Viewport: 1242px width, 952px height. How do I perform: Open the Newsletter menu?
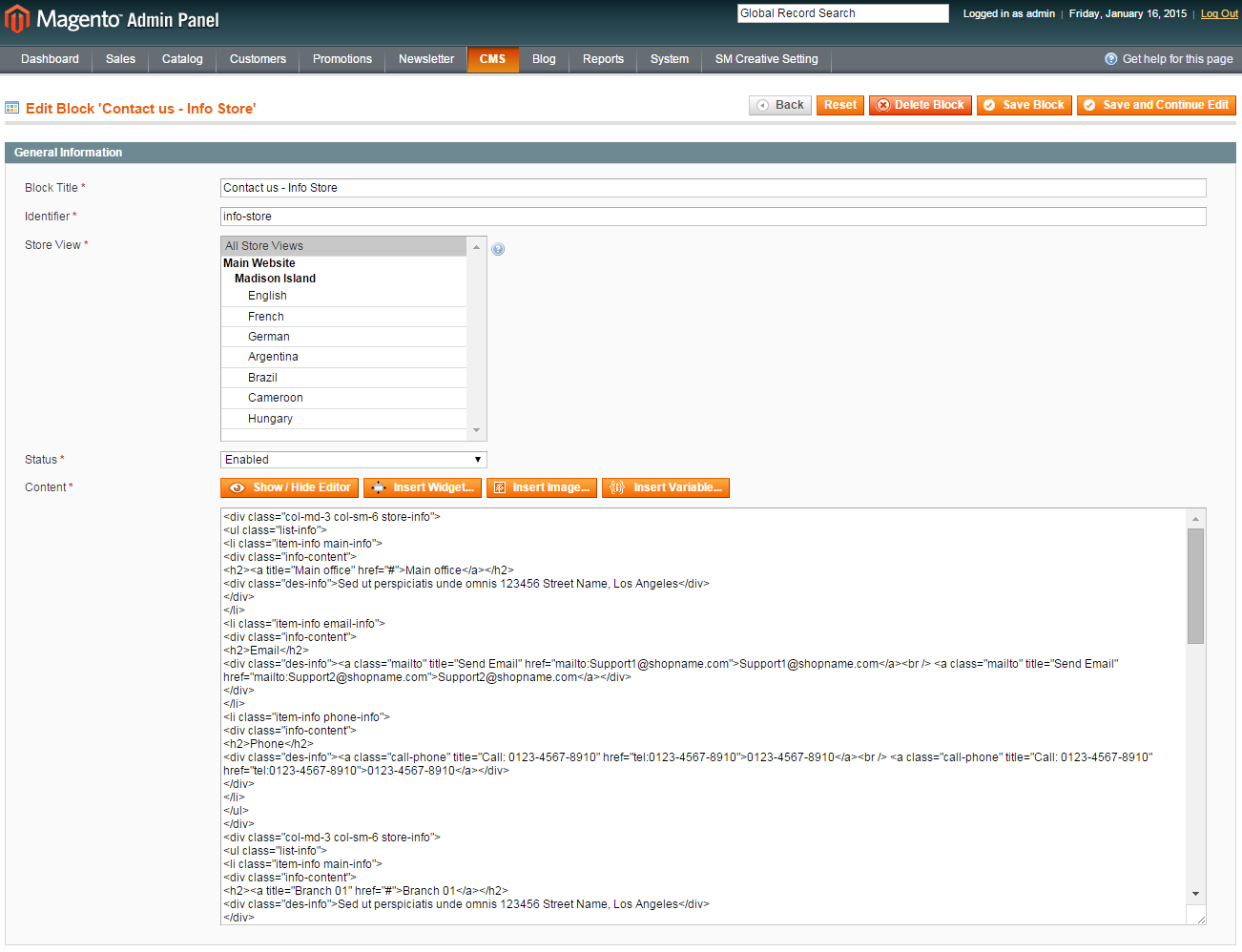426,59
